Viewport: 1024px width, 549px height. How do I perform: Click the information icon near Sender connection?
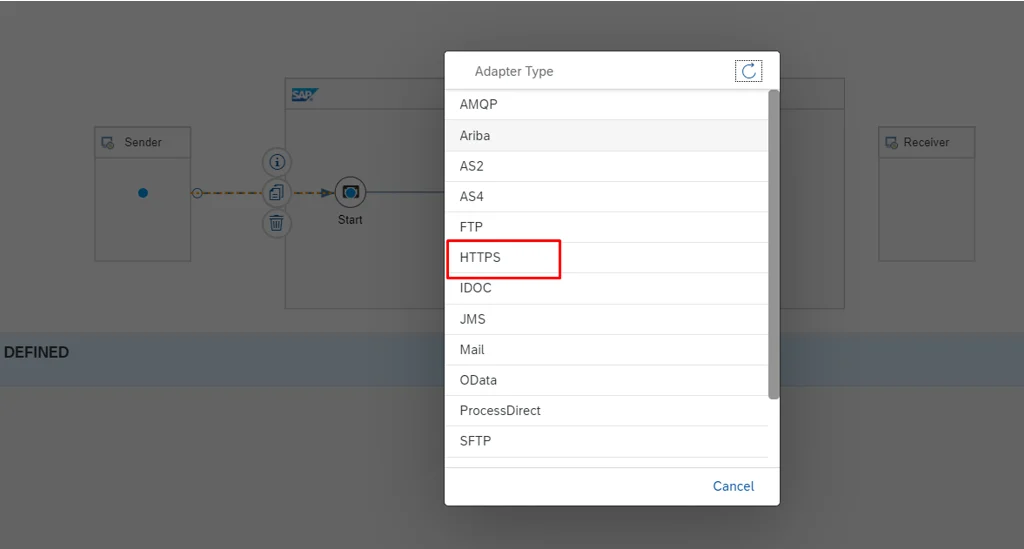tap(277, 162)
